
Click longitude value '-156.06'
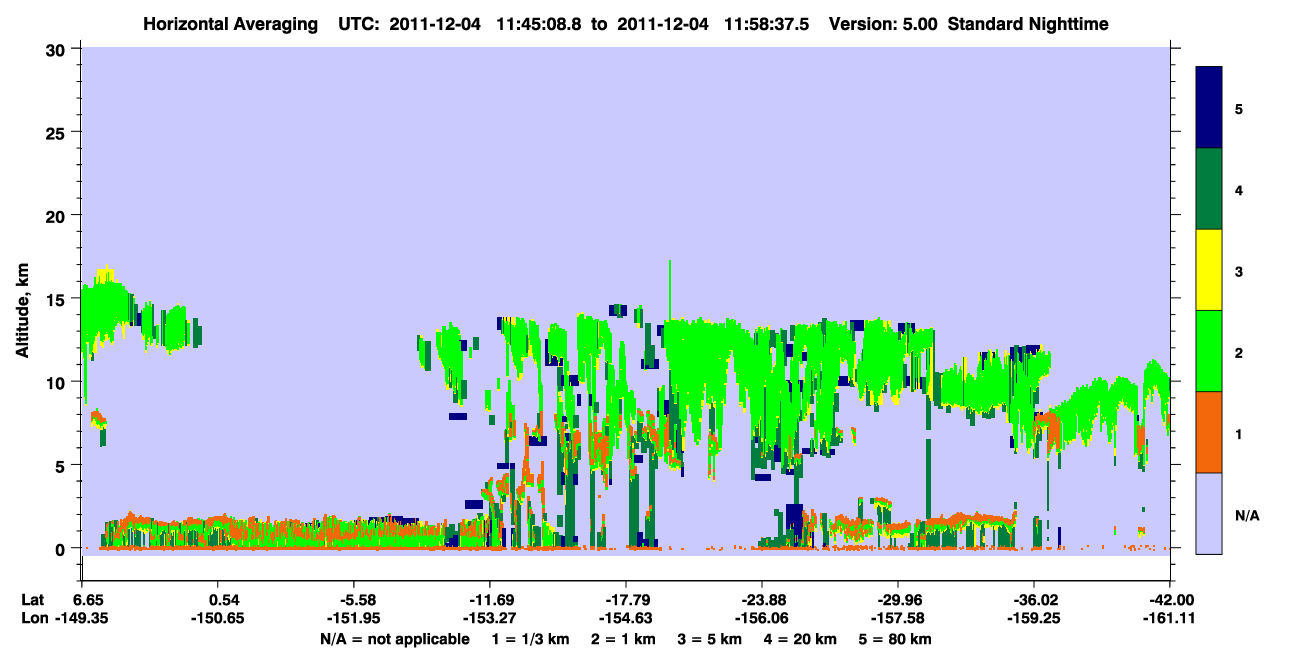click(762, 619)
